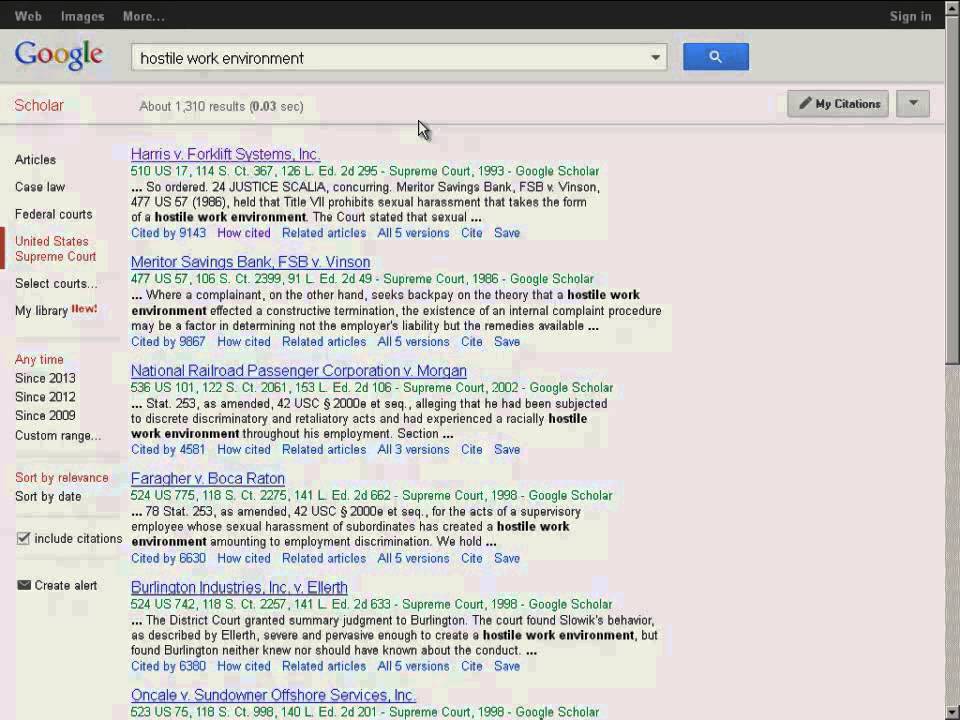Screen dimensions: 960x720
Task: Click Sign in at top right
Action: click(x=910, y=16)
